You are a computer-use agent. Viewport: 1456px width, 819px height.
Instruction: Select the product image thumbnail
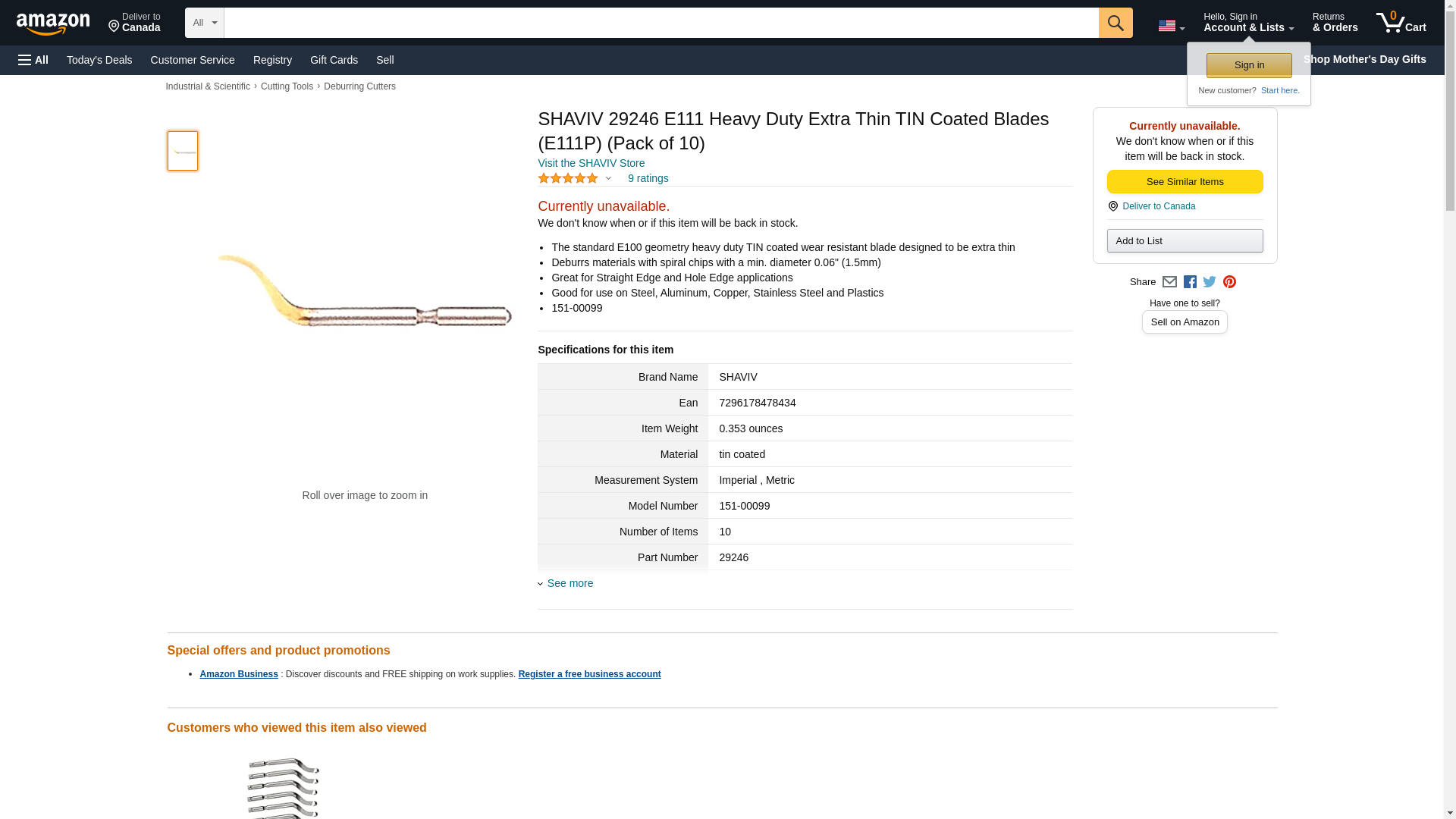[x=183, y=151]
